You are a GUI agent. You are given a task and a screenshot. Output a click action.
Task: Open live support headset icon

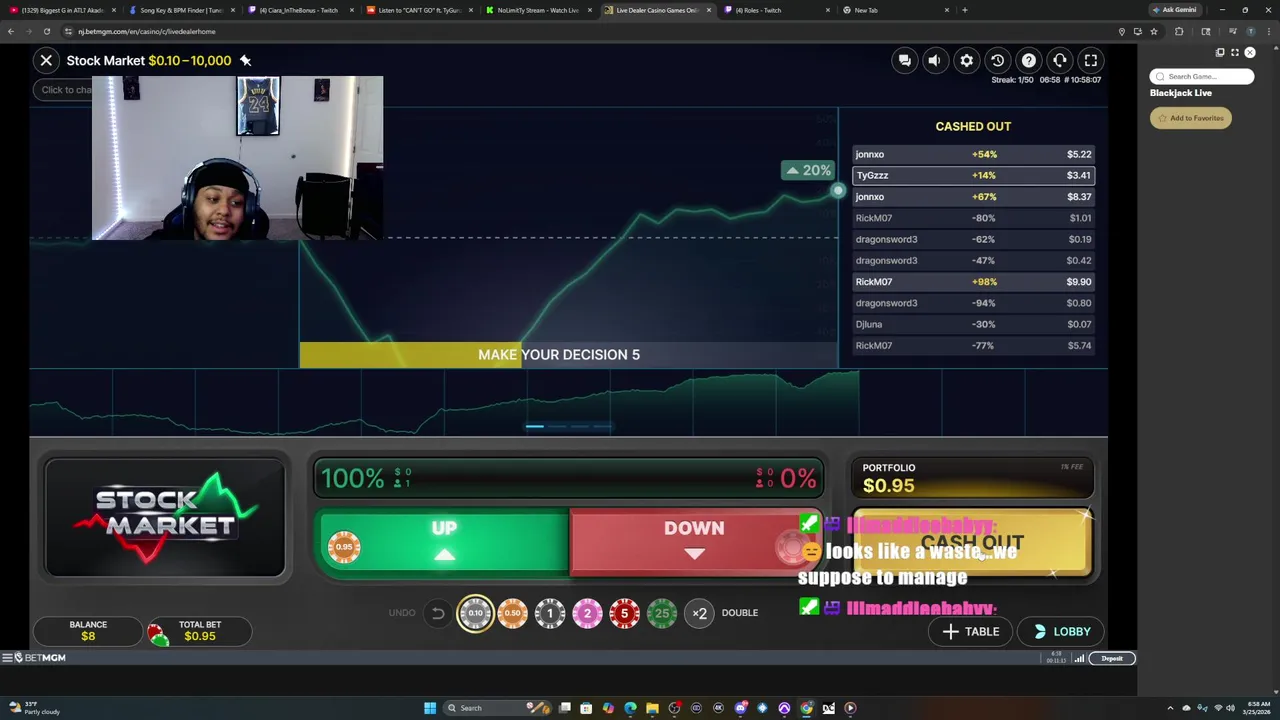pyautogui.click(x=1060, y=60)
